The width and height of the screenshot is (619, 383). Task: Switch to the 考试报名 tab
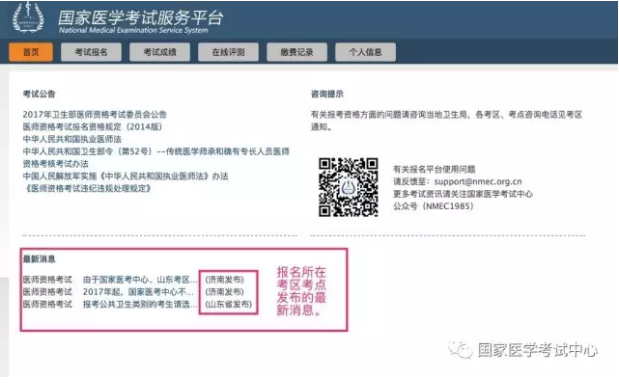click(x=91, y=52)
